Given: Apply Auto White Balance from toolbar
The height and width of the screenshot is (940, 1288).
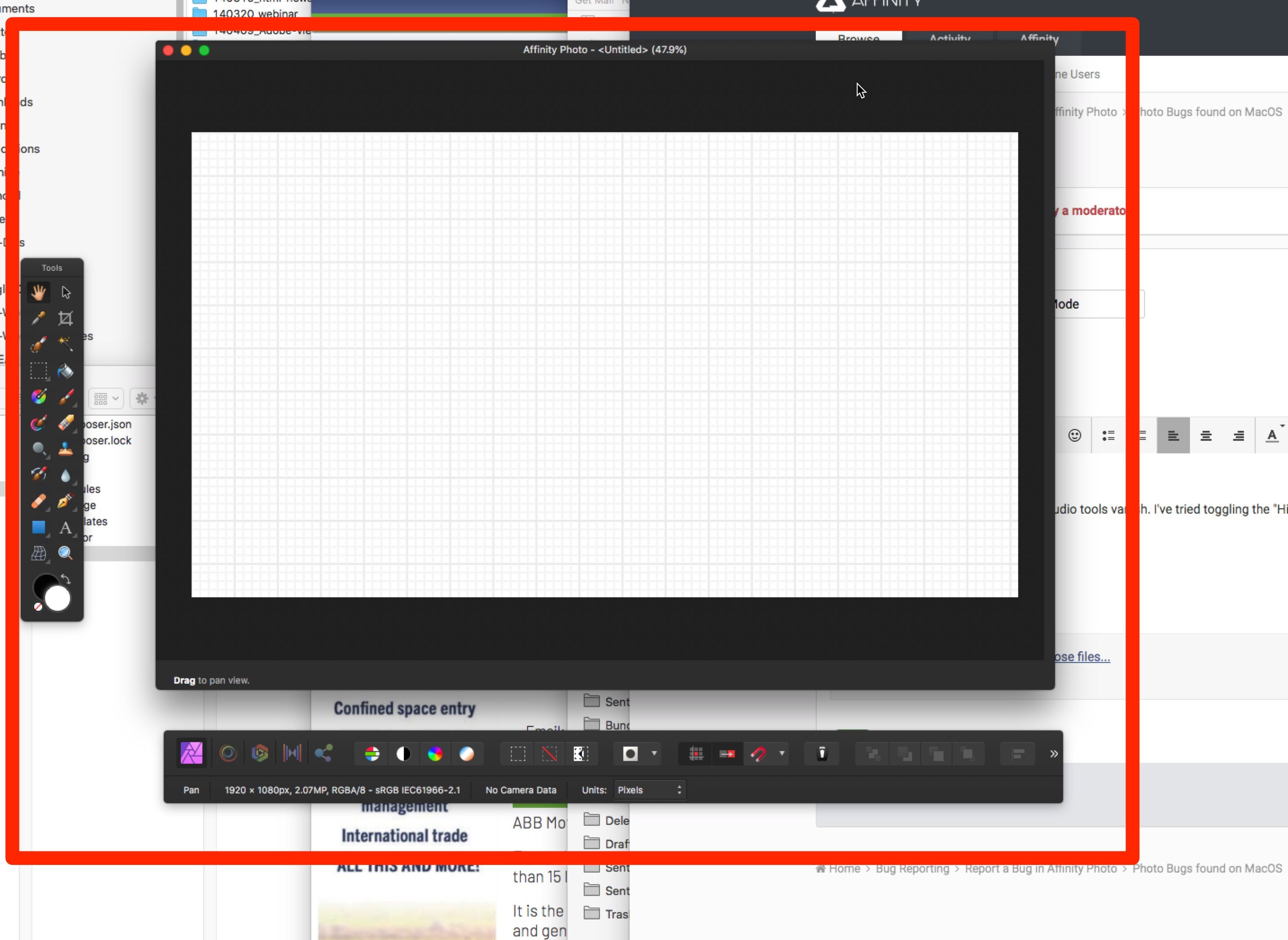Looking at the screenshot, I should coord(466,754).
